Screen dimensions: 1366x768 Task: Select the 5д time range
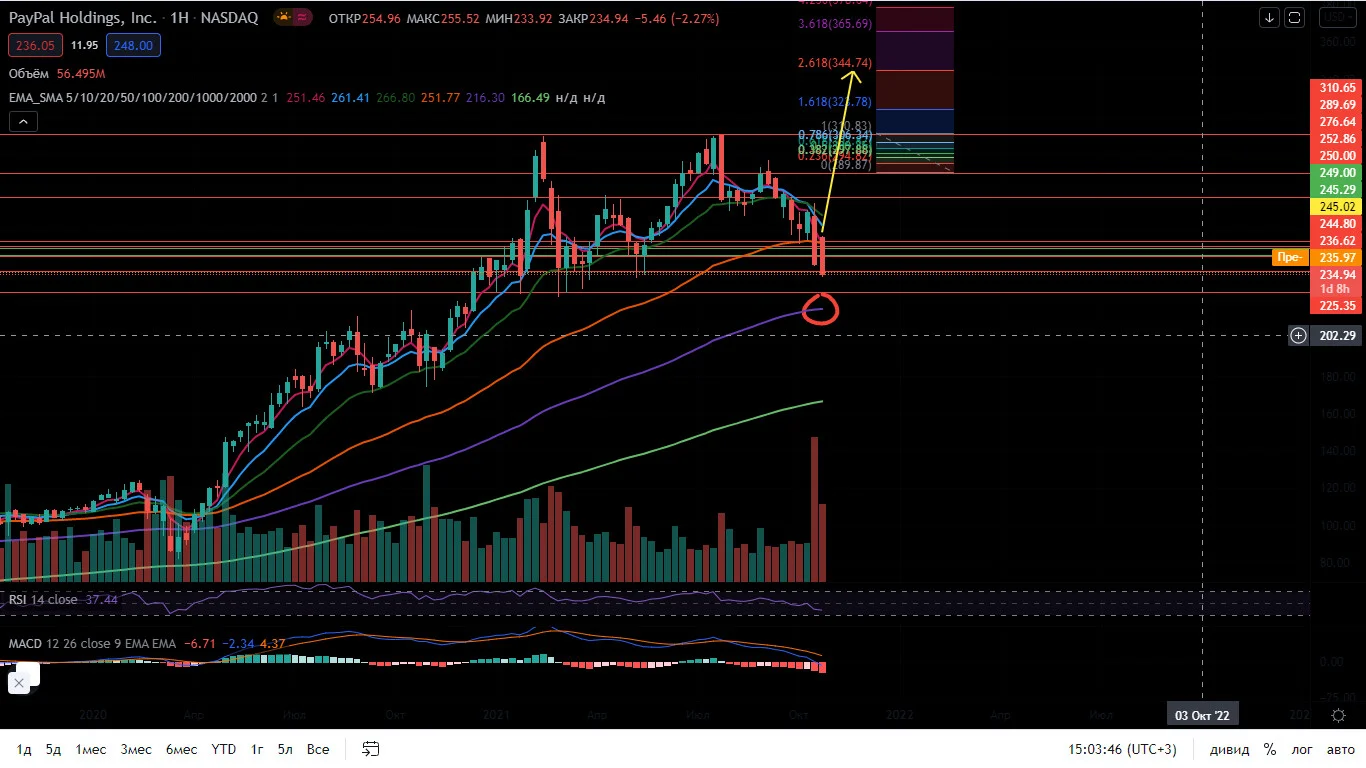[54, 749]
